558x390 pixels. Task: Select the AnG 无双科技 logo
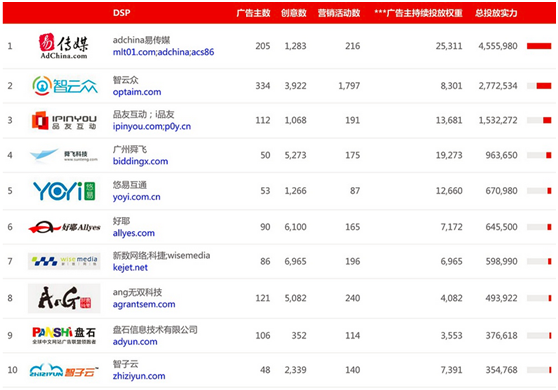pos(64,298)
